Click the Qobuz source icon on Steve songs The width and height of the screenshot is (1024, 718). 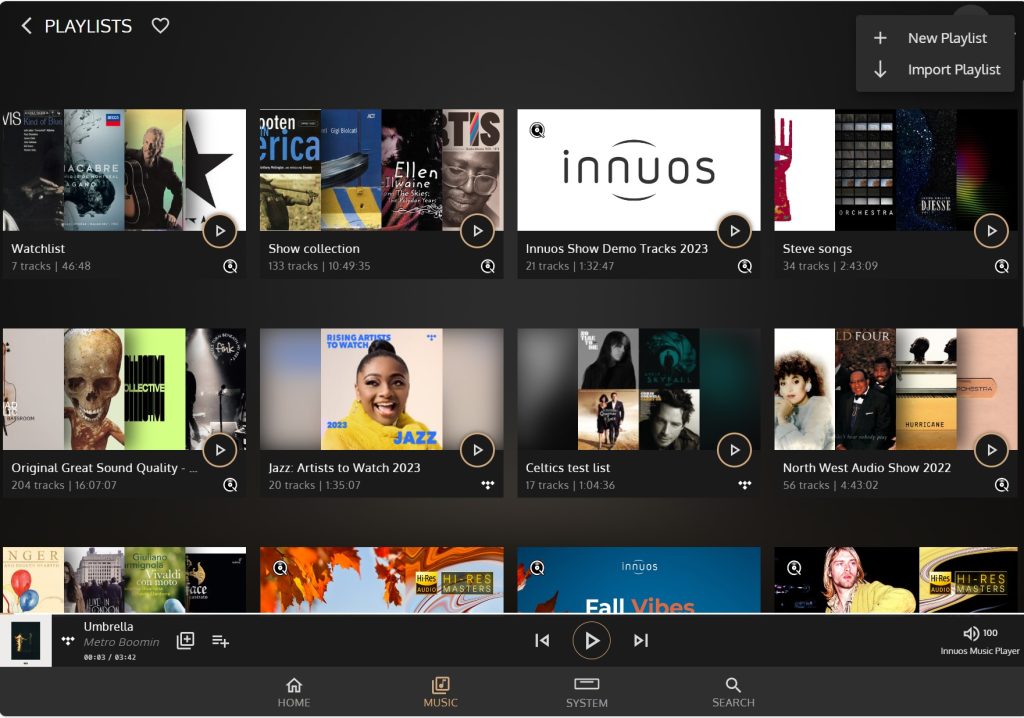[1002, 266]
